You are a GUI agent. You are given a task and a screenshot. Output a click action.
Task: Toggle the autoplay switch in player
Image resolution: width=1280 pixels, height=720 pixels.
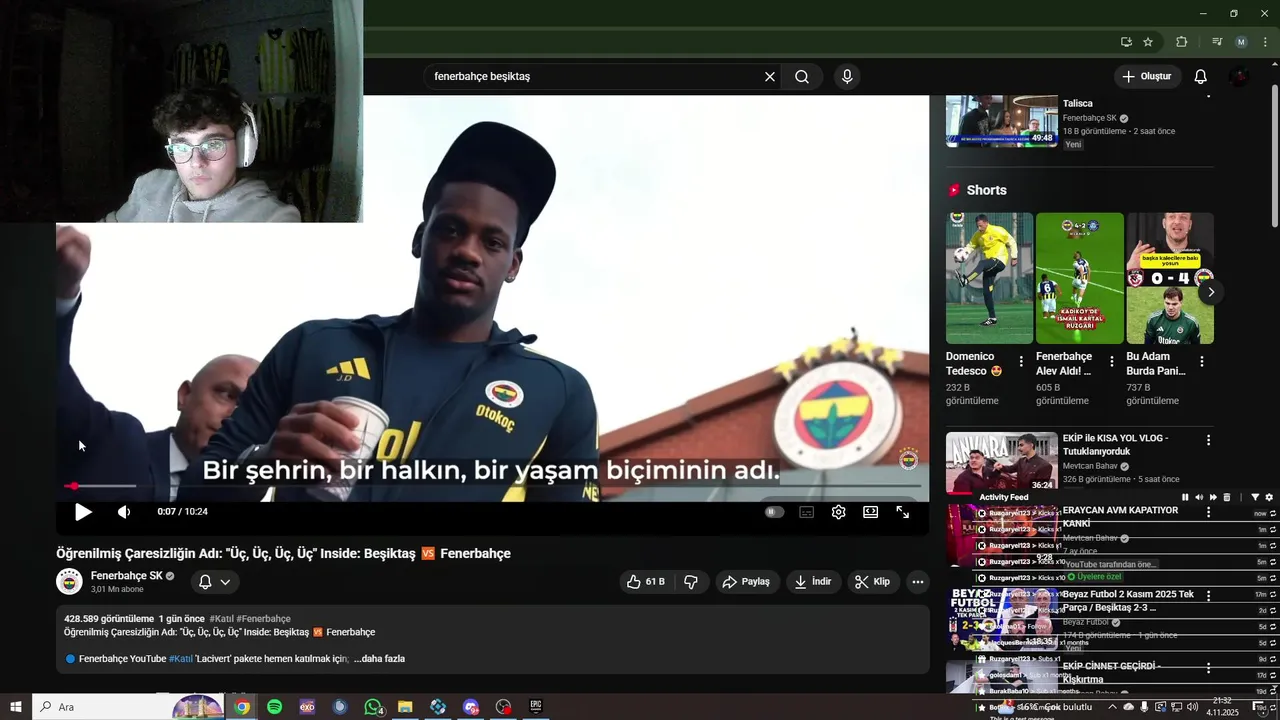click(774, 512)
